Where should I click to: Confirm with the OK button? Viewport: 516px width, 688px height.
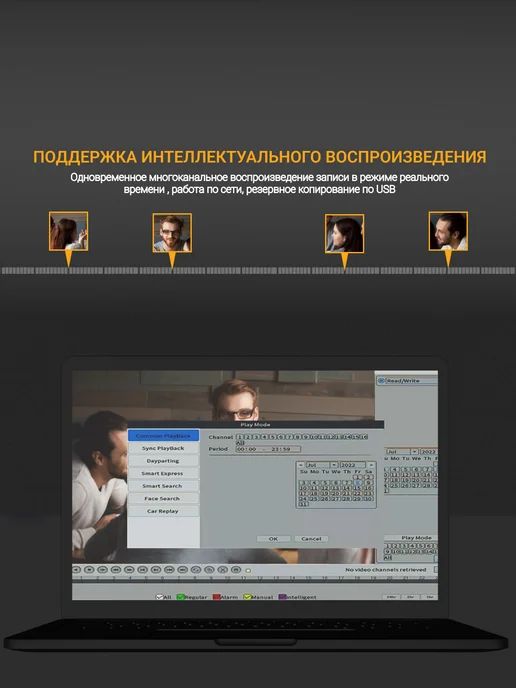pyautogui.click(x=273, y=538)
